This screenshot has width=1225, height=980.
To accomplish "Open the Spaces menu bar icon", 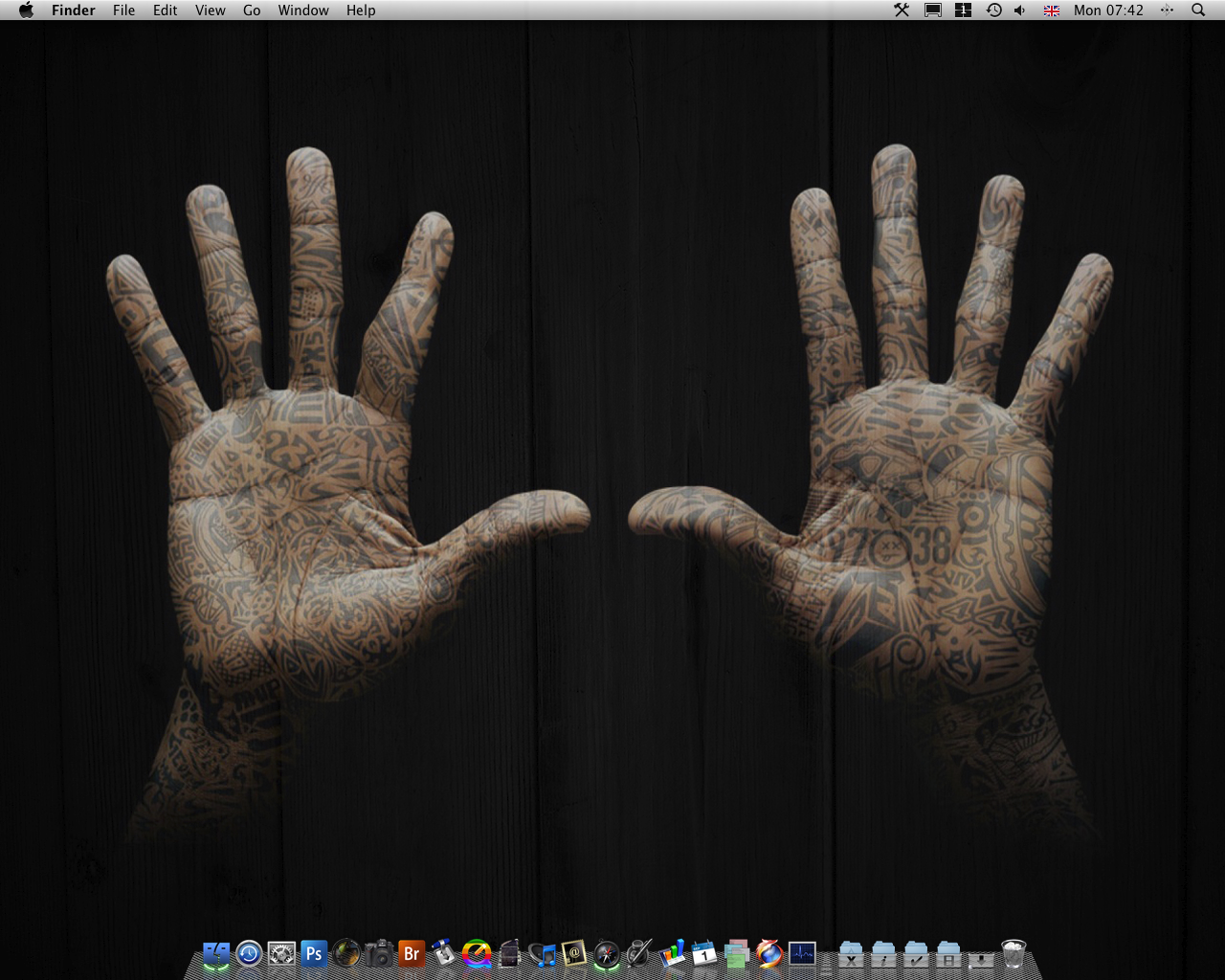I will 963,11.
